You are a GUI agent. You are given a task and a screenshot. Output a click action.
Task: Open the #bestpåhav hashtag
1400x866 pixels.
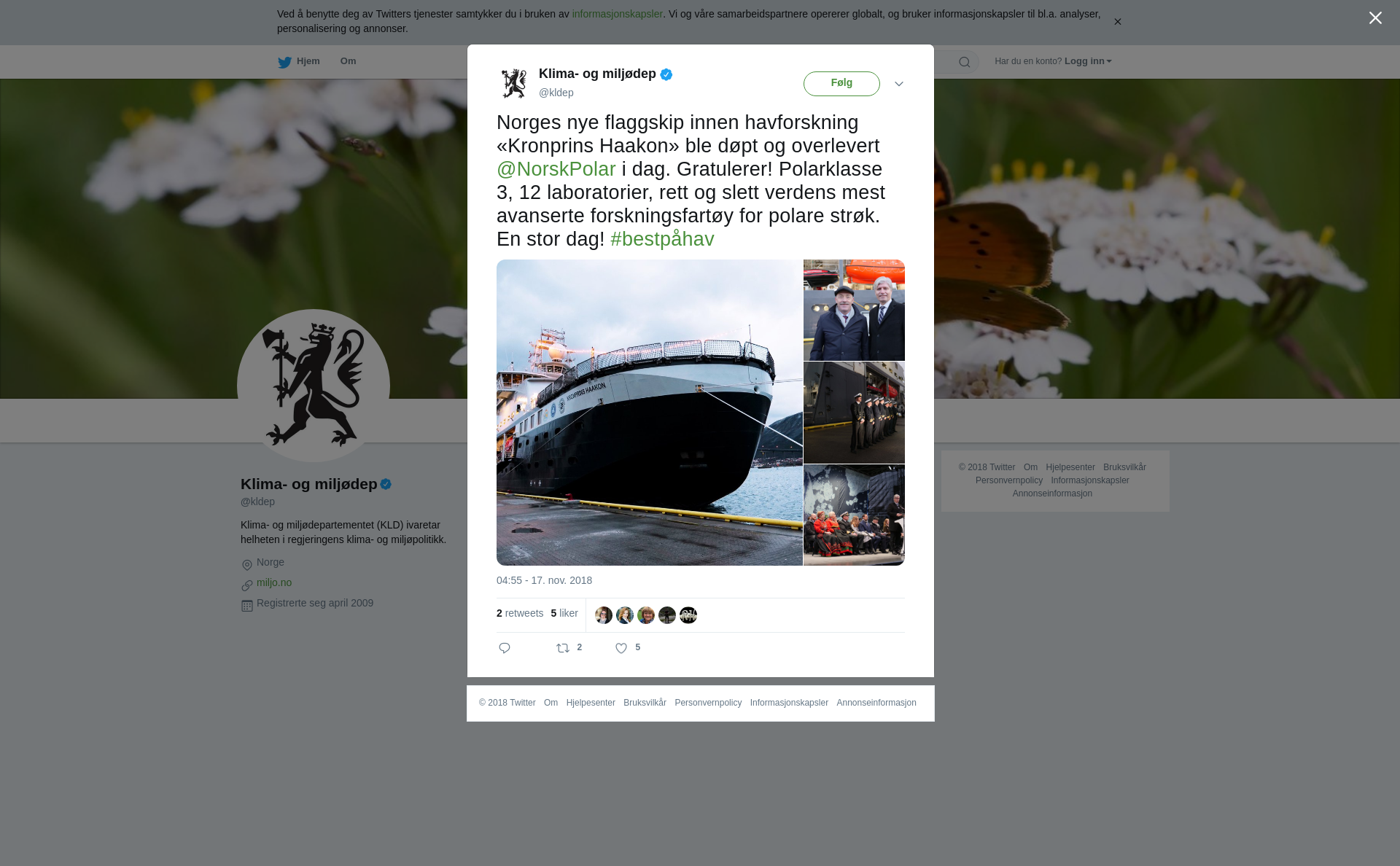point(662,239)
